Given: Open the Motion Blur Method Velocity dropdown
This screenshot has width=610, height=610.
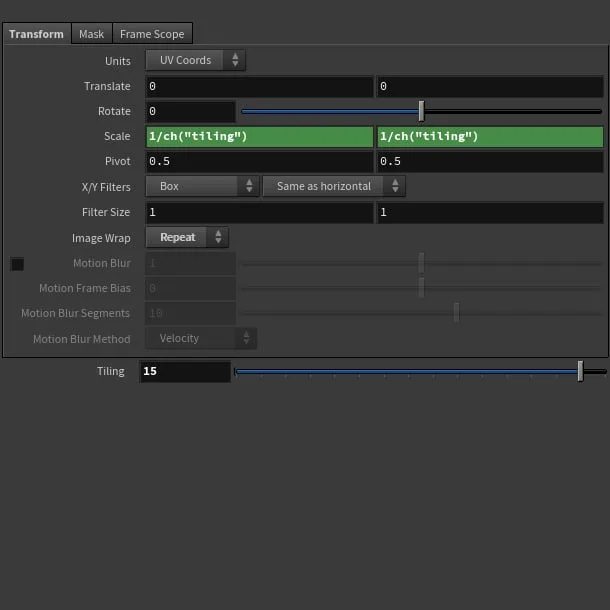Looking at the screenshot, I should coord(201,338).
